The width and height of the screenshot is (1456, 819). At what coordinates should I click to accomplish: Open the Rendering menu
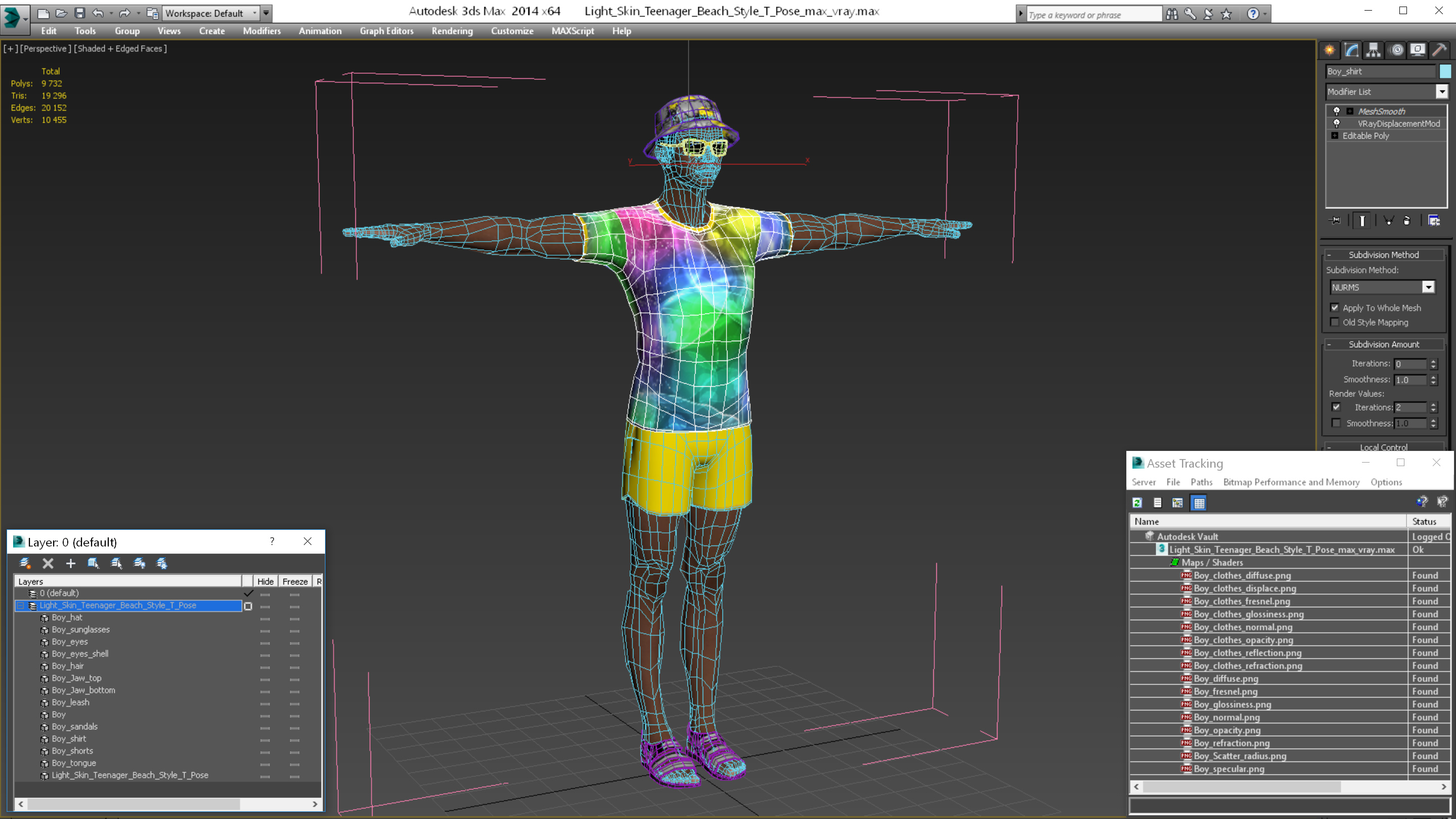(452, 31)
